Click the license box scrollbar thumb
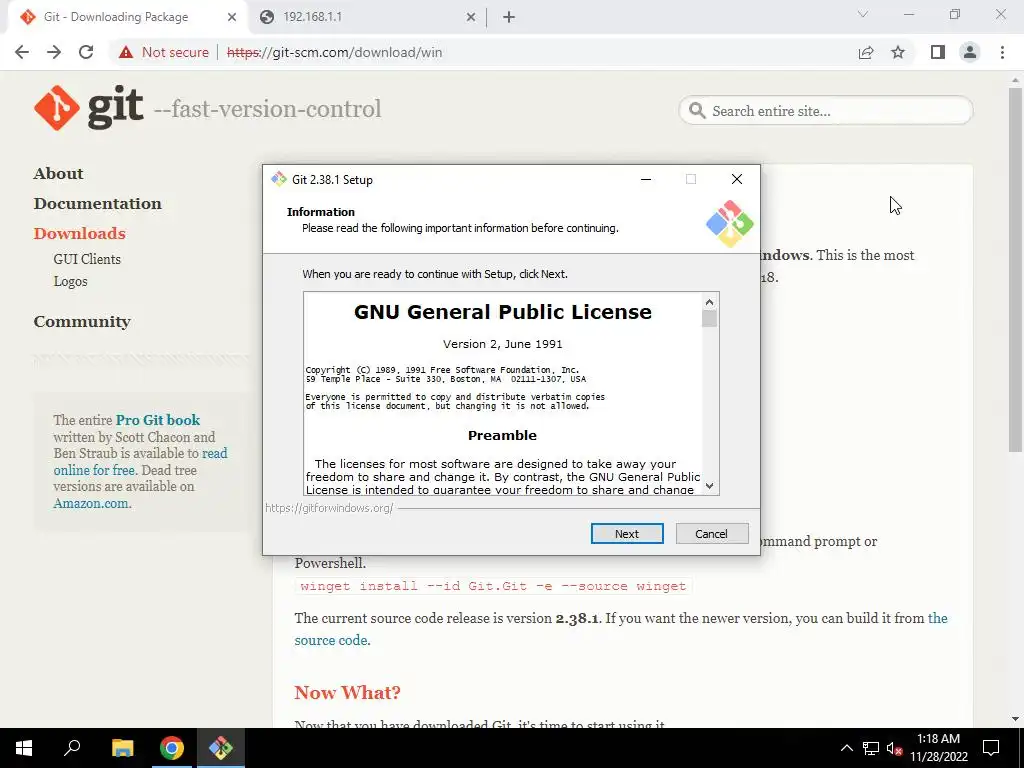Image resolution: width=1024 pixels, height=768 pixels. click(x=709, y=319)
